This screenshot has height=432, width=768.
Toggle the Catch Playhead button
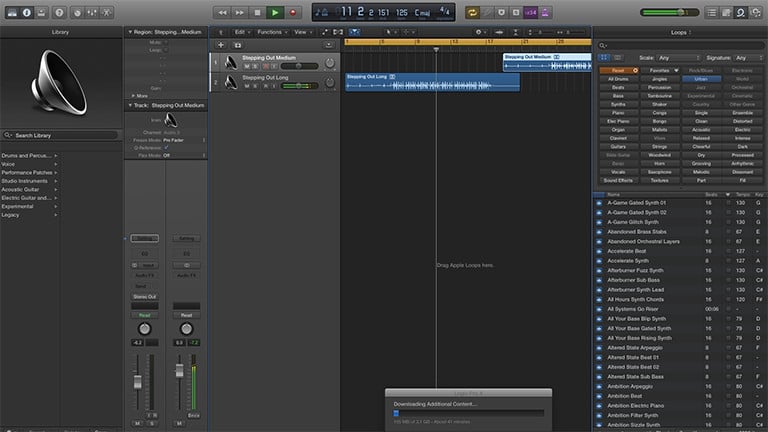(x=355, y=32)
